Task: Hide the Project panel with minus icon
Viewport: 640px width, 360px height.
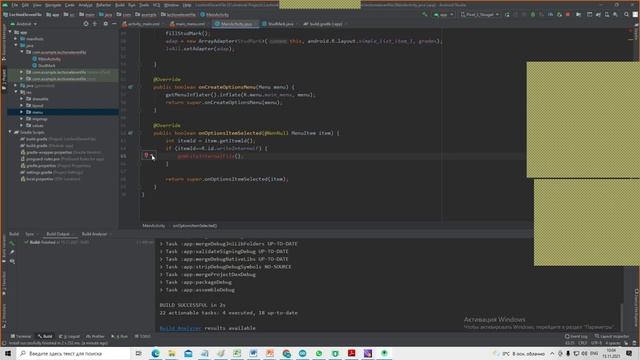Action: click(114, 24)
